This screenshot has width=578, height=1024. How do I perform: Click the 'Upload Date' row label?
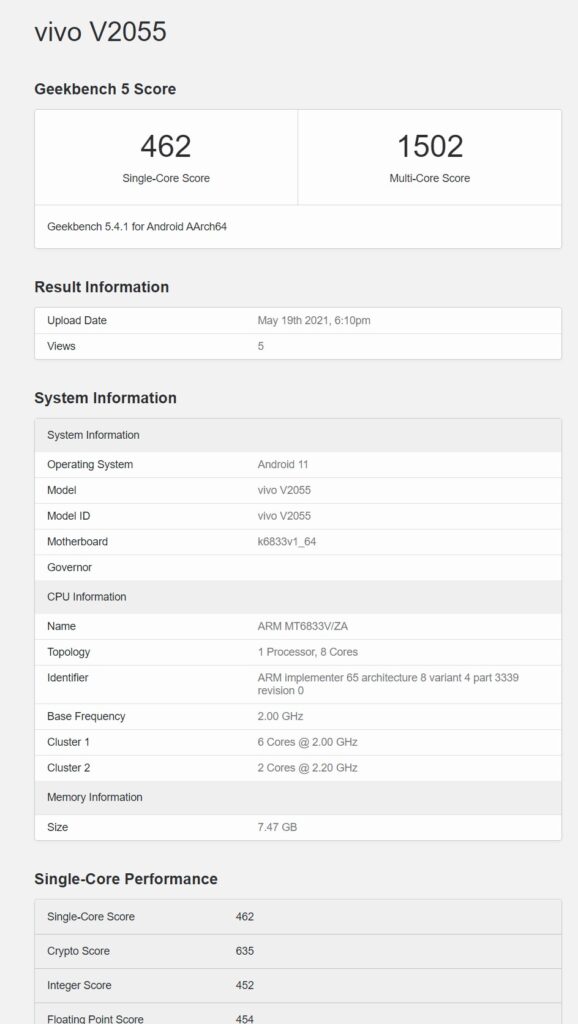coord(77,321)
